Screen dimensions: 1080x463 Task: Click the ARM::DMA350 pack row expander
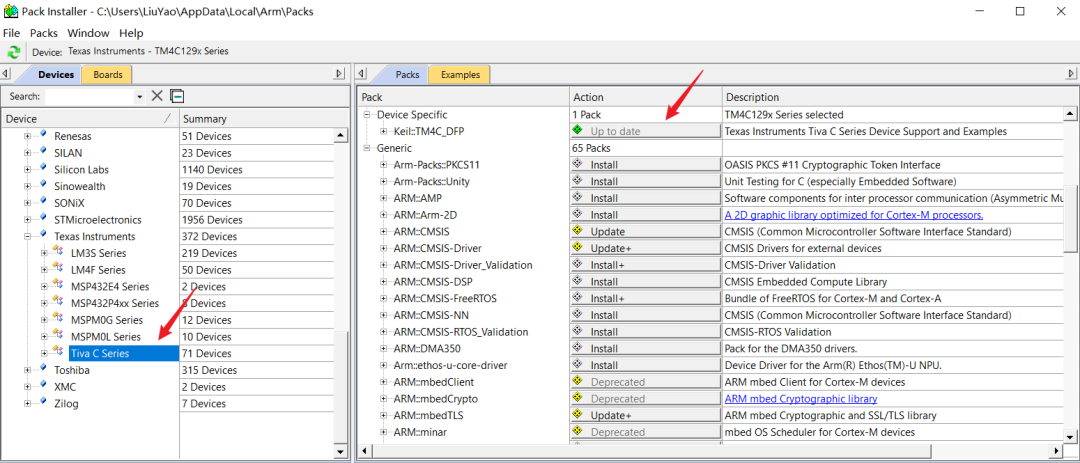pos(384,349)
